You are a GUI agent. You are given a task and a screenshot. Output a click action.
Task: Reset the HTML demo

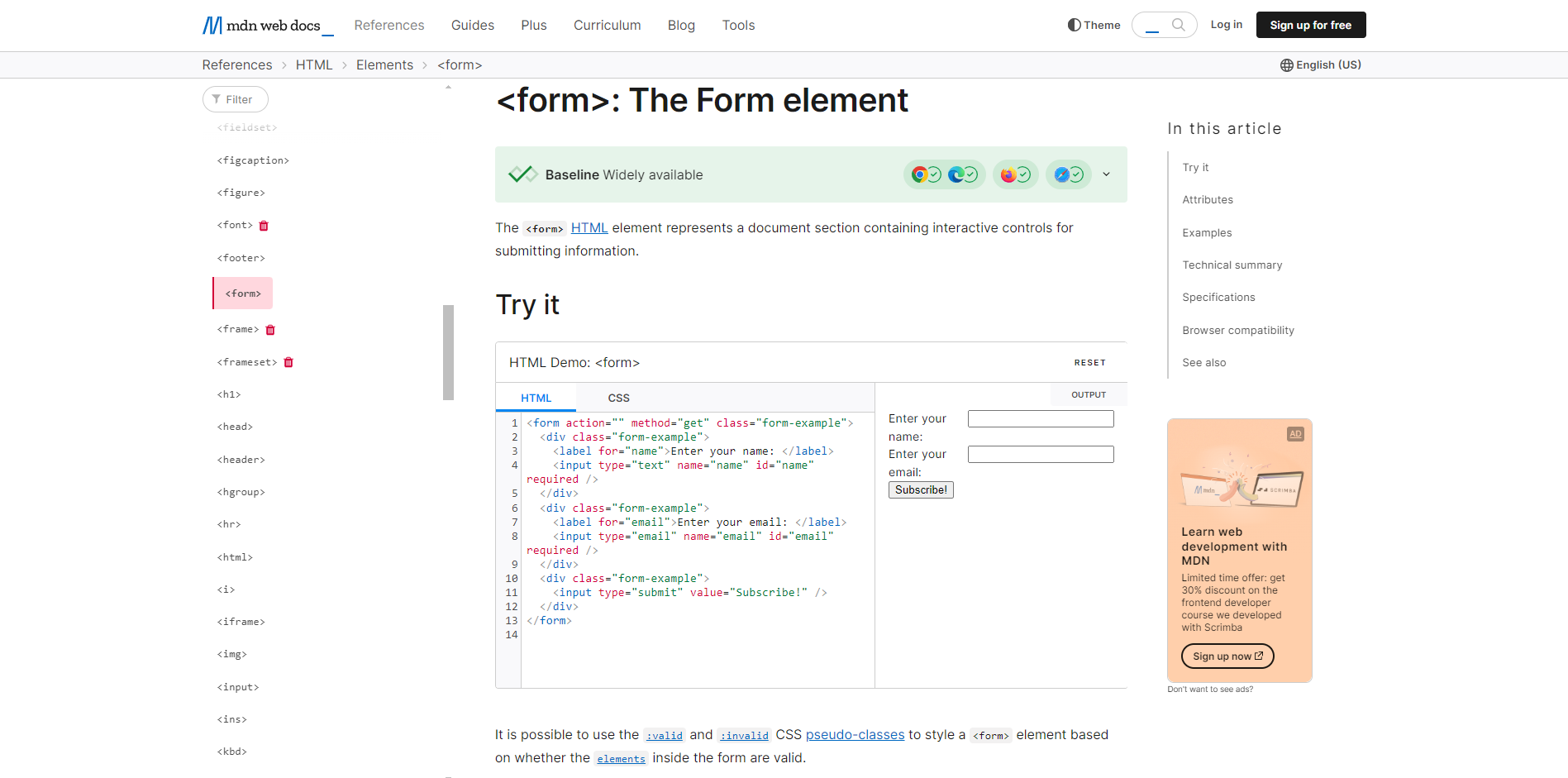click(1089, 363)
